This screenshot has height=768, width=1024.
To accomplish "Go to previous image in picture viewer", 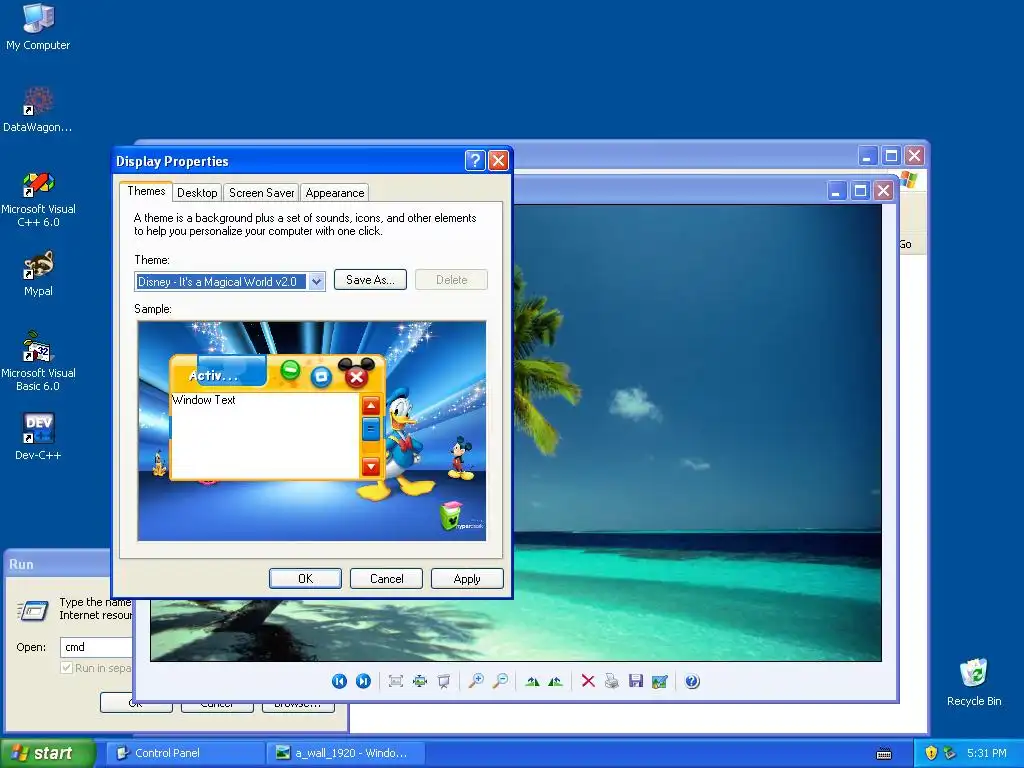I will [x=339, y=681].
